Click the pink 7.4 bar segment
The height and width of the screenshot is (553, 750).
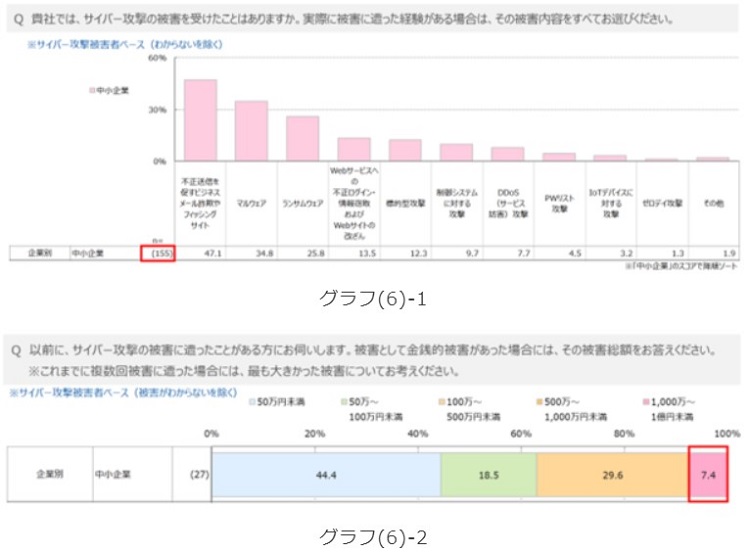[x=708, y=475]
